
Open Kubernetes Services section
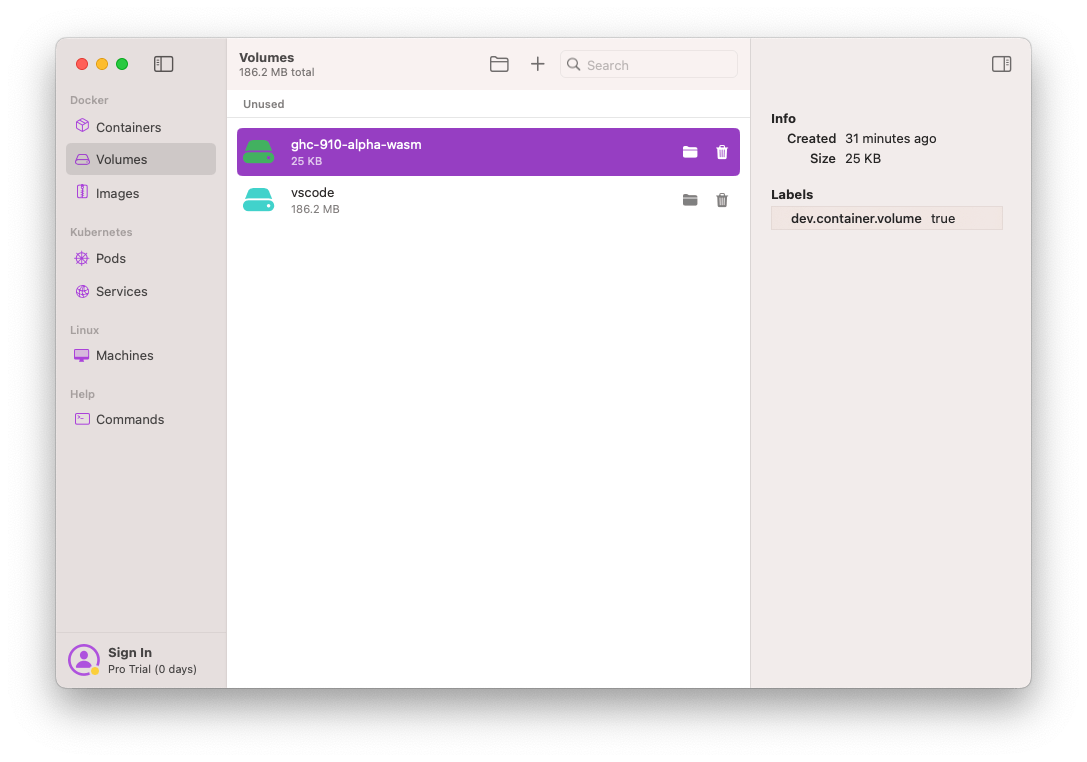click(x=141, y=292)
